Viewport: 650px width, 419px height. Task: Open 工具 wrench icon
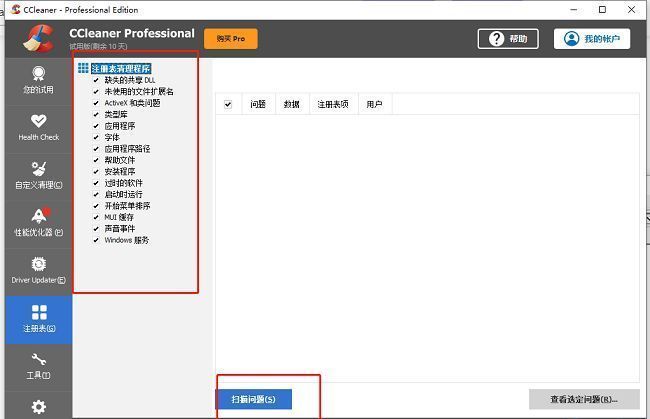[x=38, y=360]
